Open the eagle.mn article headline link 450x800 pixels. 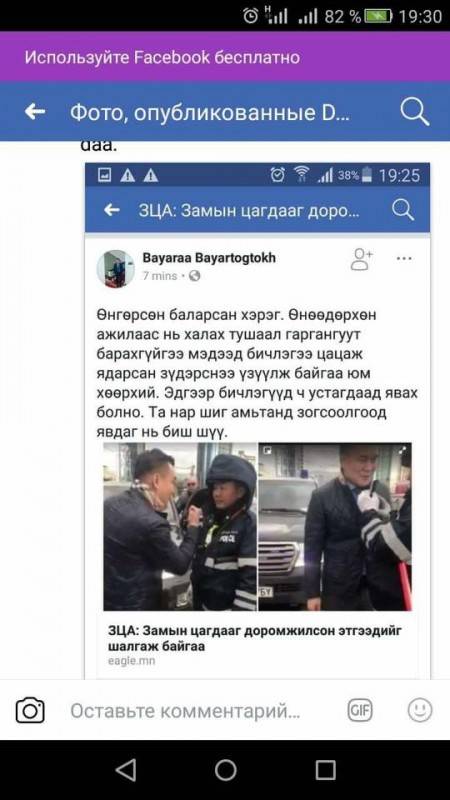[x=255, y=638]
